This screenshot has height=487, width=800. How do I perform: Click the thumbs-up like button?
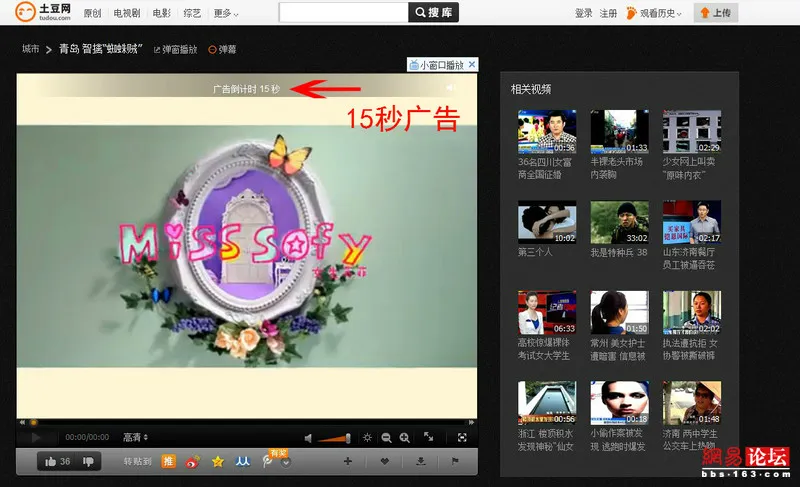click(50, 461)
